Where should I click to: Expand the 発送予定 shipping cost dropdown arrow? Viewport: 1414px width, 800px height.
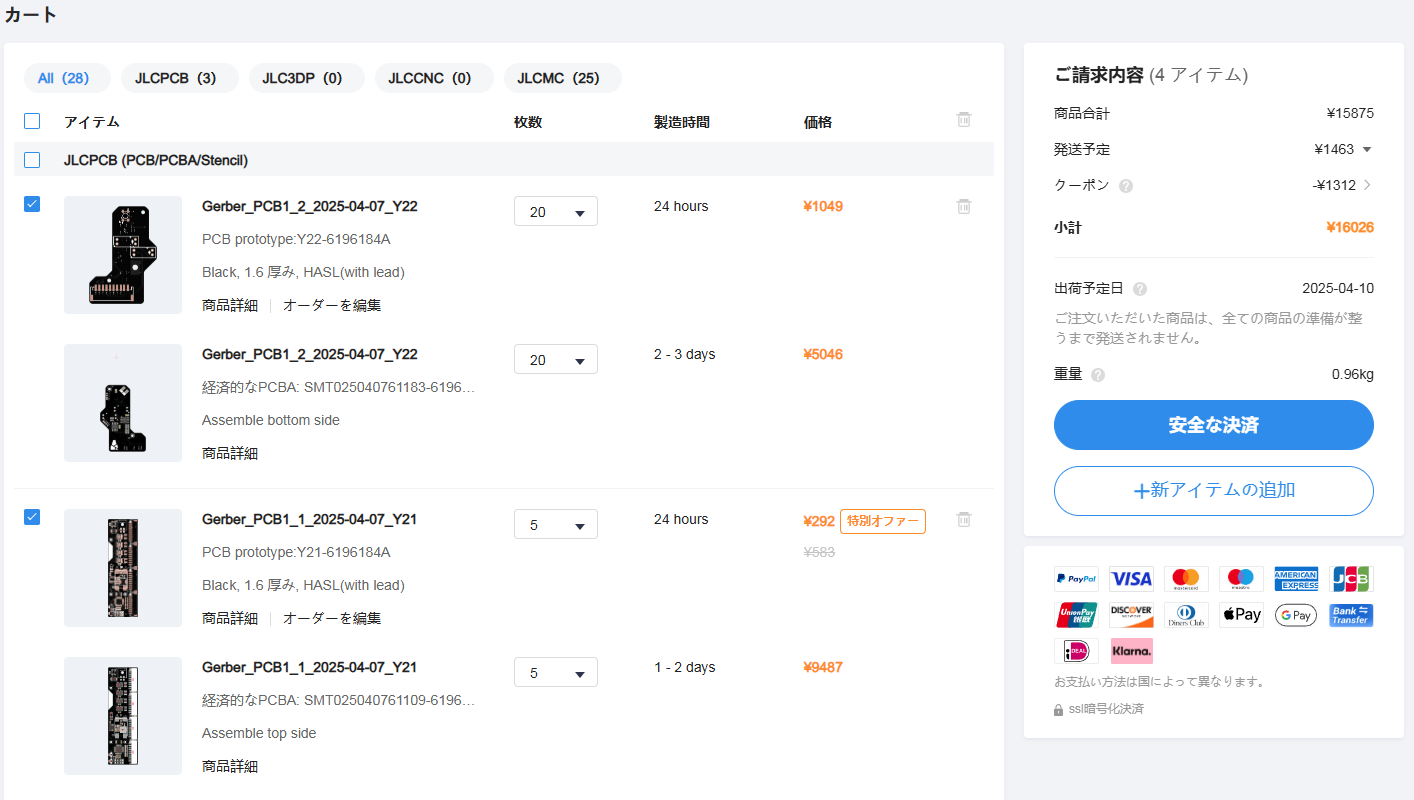pos(1367,150)
